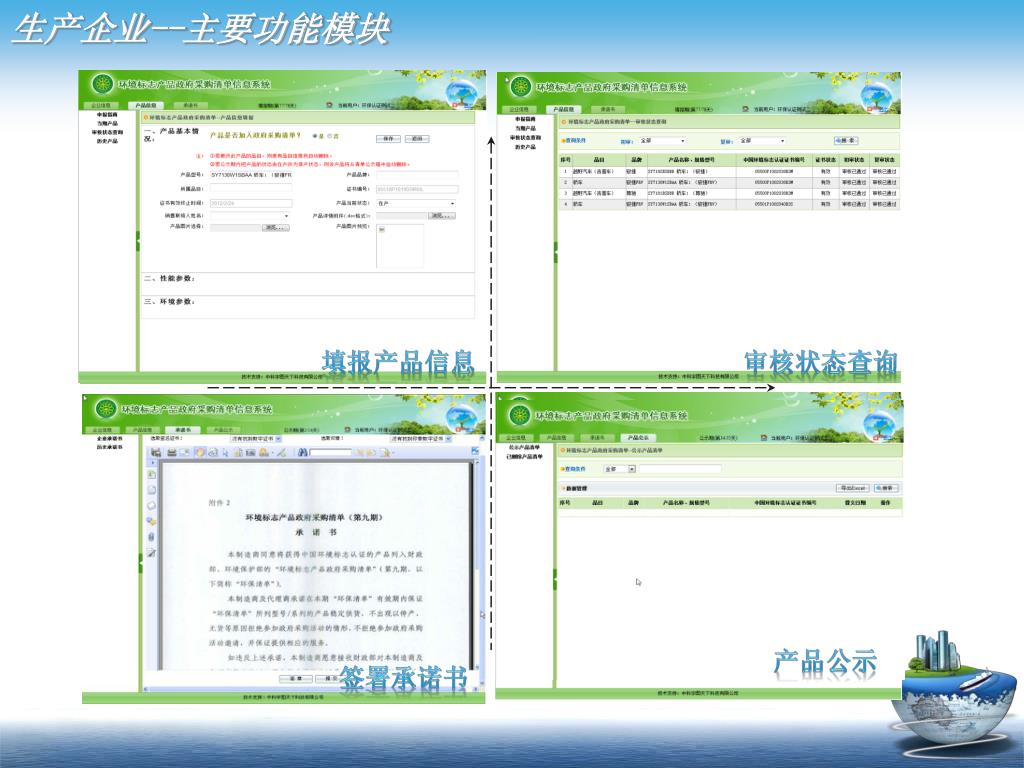Click the green logo in 填报产品信息 panel header
This screenshot has height=768, width=1024.
click(x=103, y=84)
